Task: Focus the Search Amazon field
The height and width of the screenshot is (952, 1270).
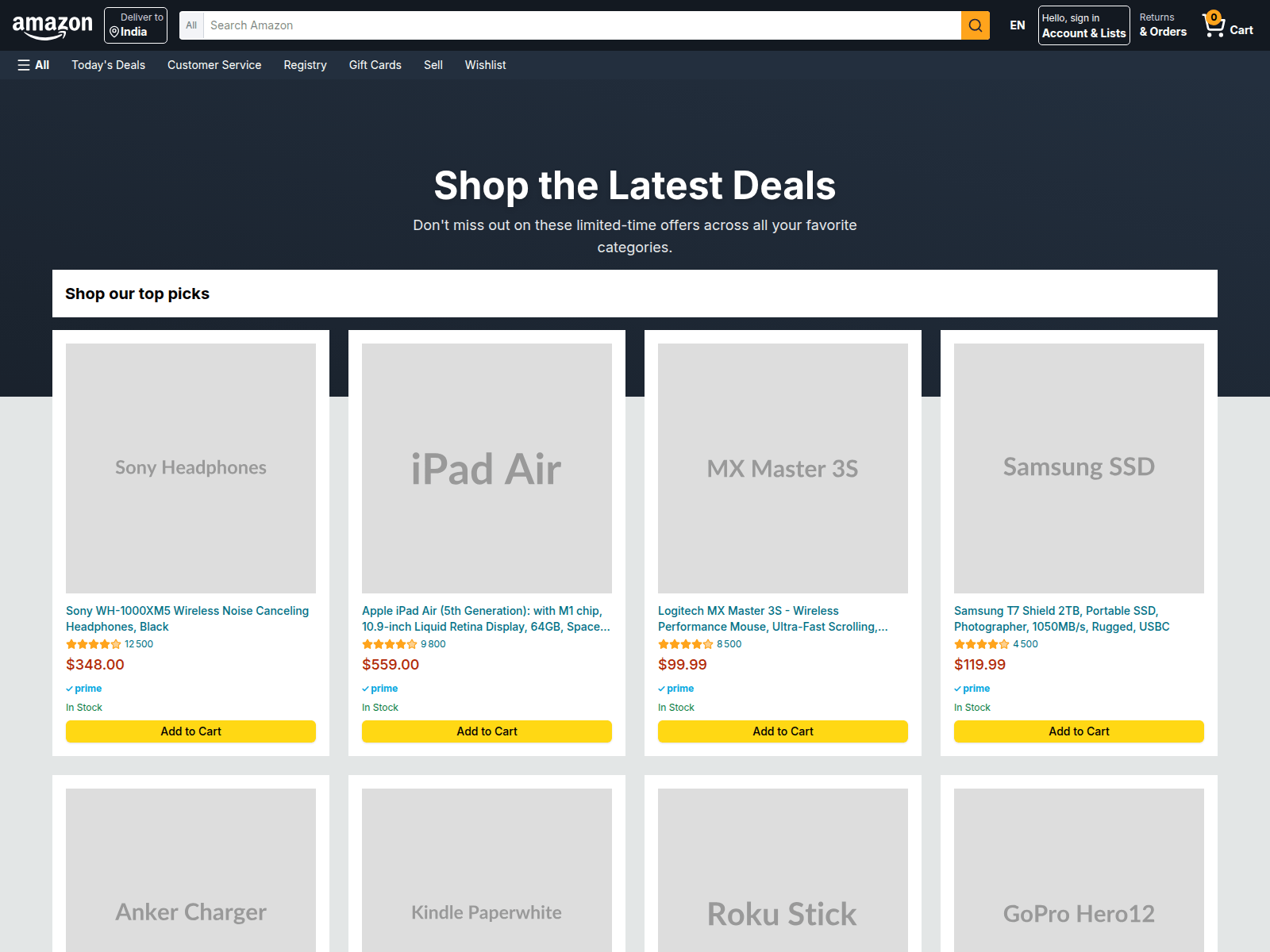Action: (583, 25)
